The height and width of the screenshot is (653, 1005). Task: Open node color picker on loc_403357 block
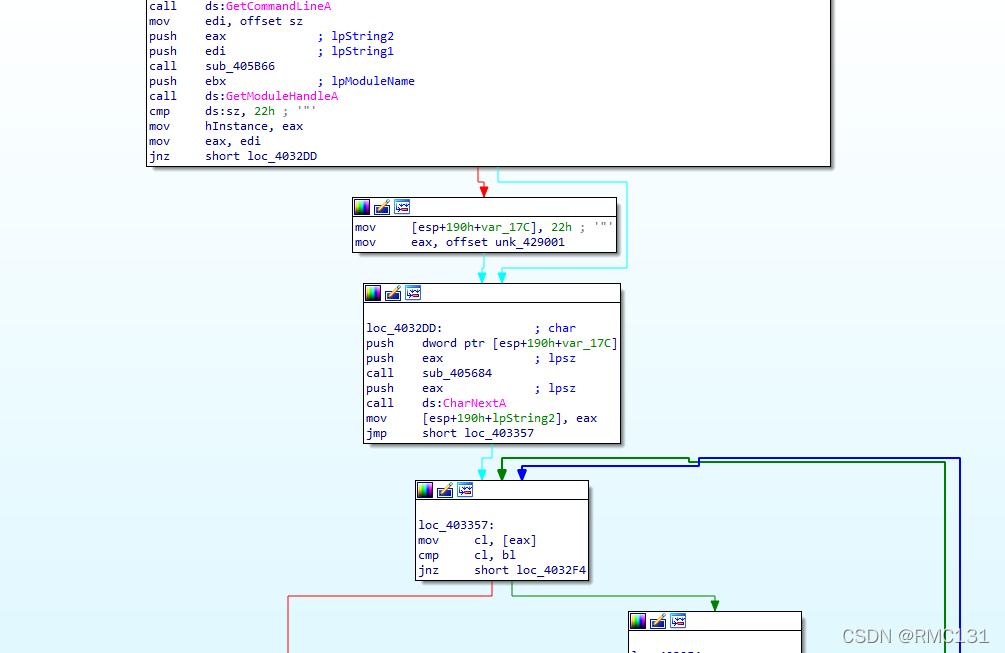click(425, 490)
